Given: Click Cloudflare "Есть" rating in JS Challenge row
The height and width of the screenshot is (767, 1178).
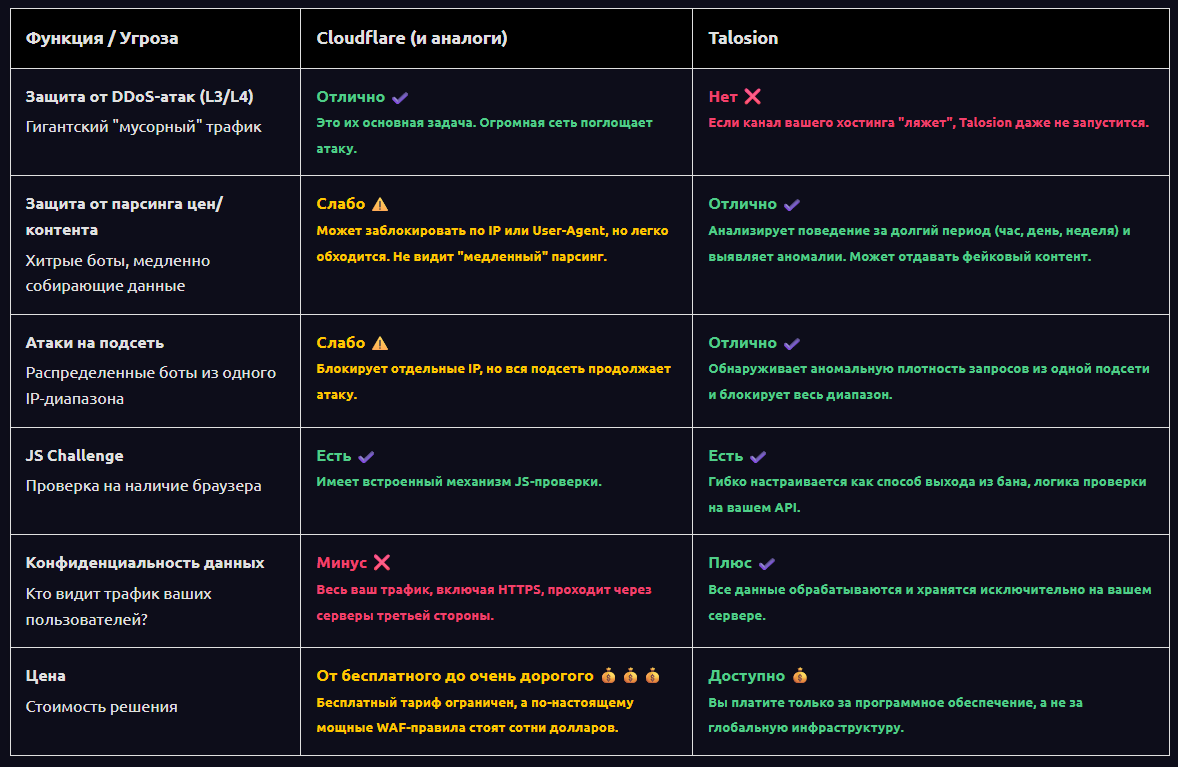Looking at the screenshot, I should pos(334,456).
